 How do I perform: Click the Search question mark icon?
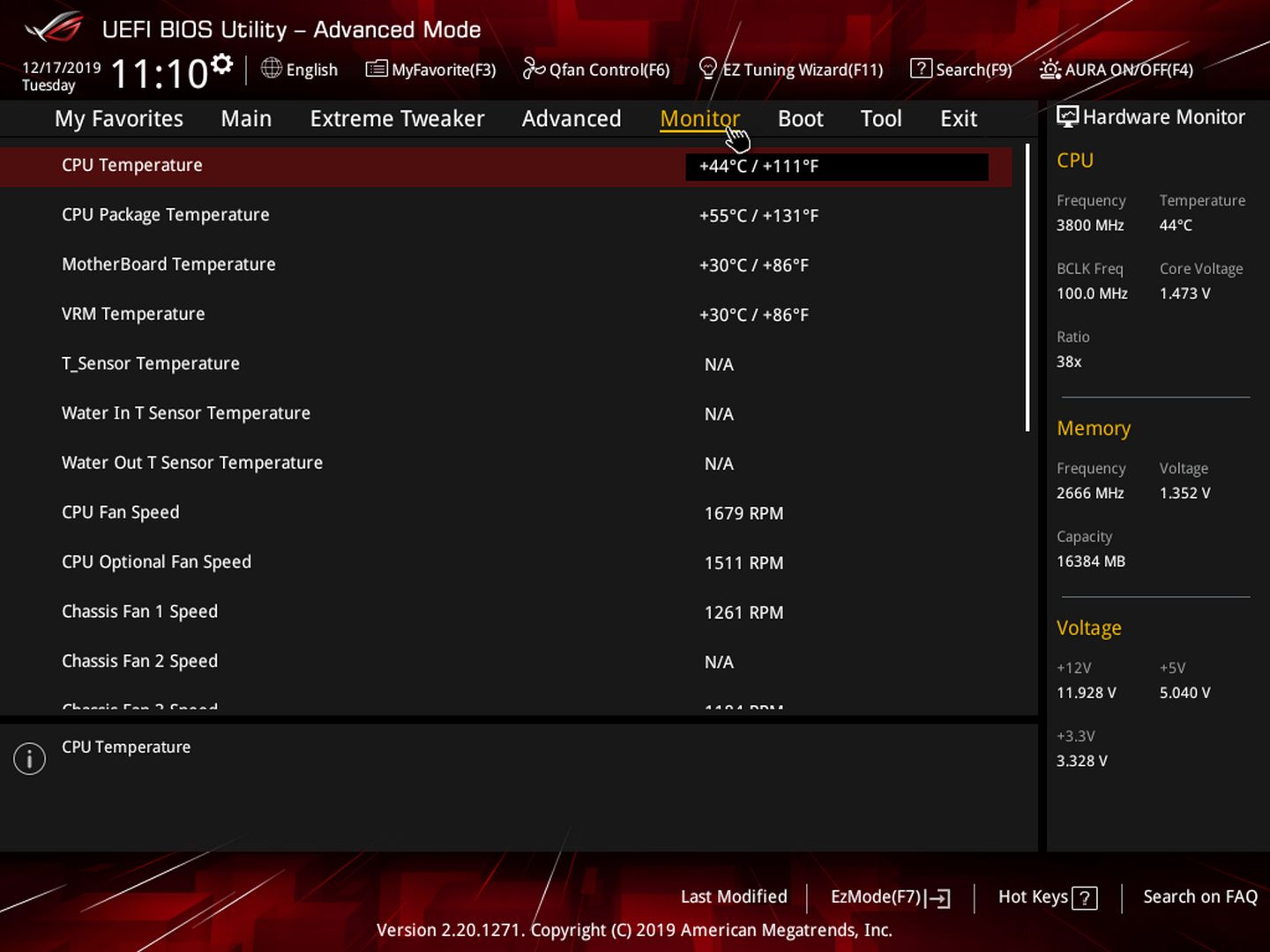coord(921,68)
